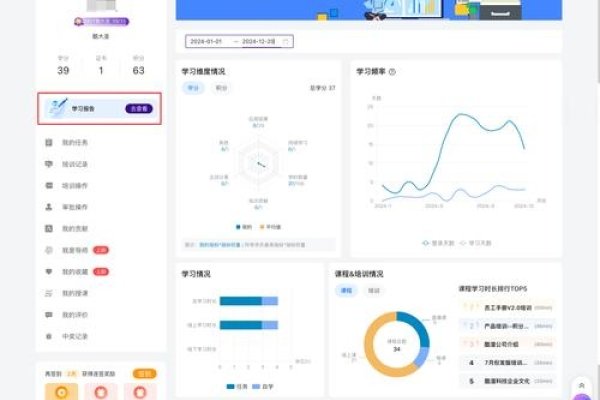Click the highlighted gold coin reward icon

coord(62,392)
